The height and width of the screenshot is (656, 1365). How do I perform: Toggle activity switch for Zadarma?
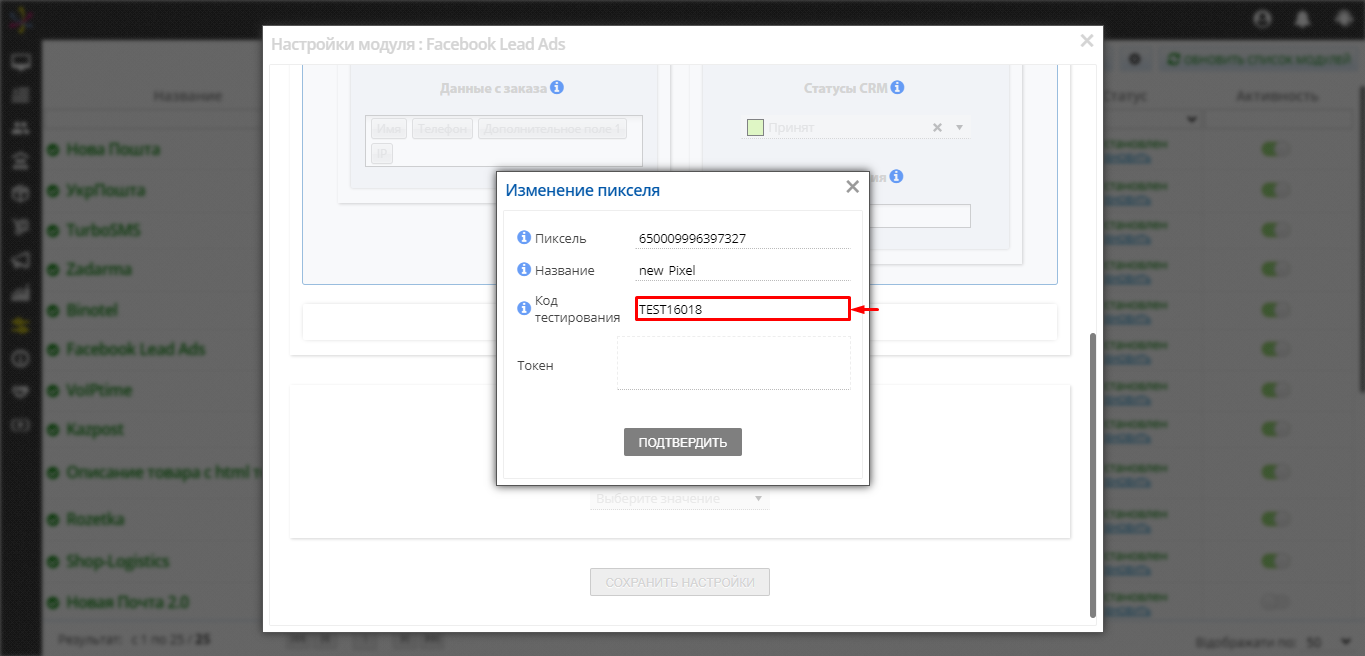(1275, 270)
